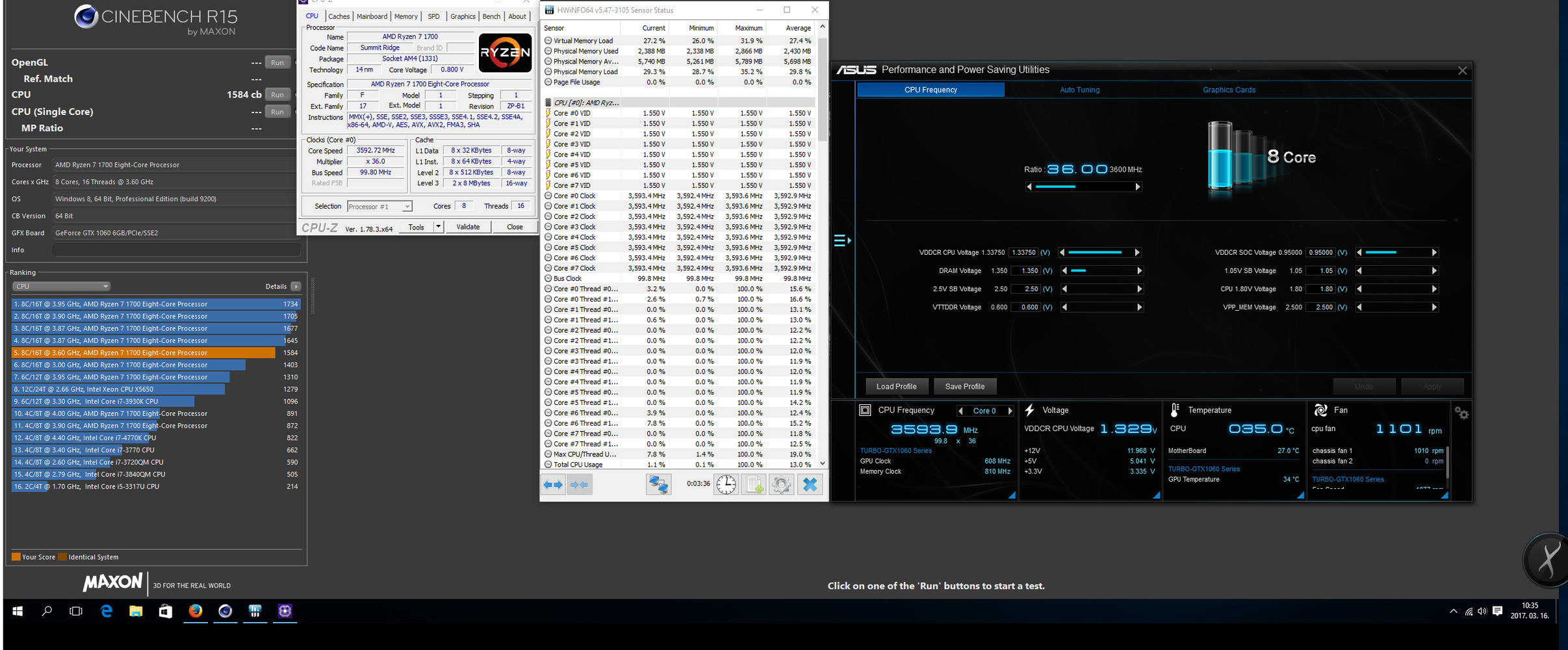Open Microsoft Store from taskbar
Viewport: 1568px width, 650px height.
166,611
